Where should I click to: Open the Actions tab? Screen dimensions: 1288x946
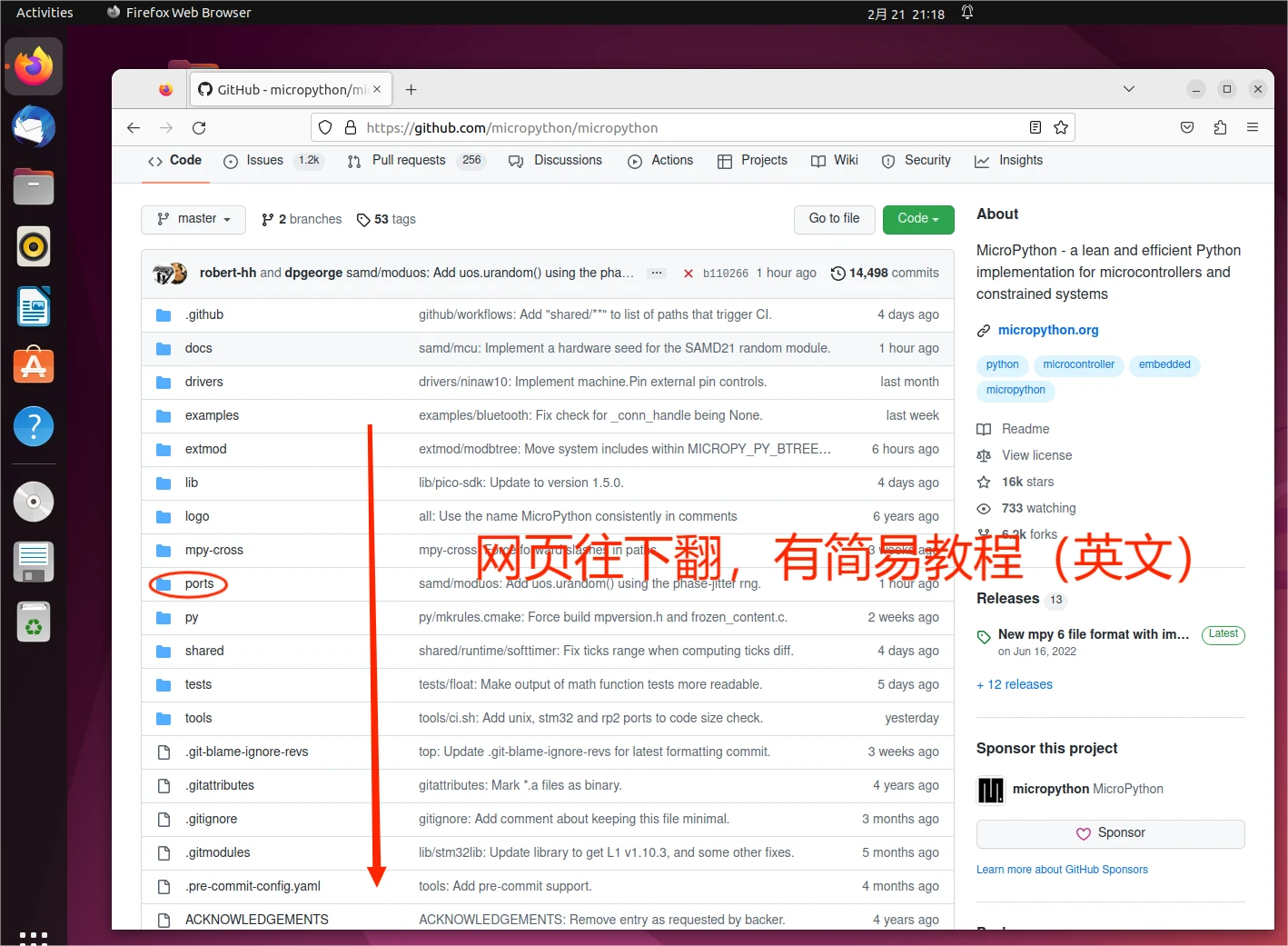(x=660, y=161)
